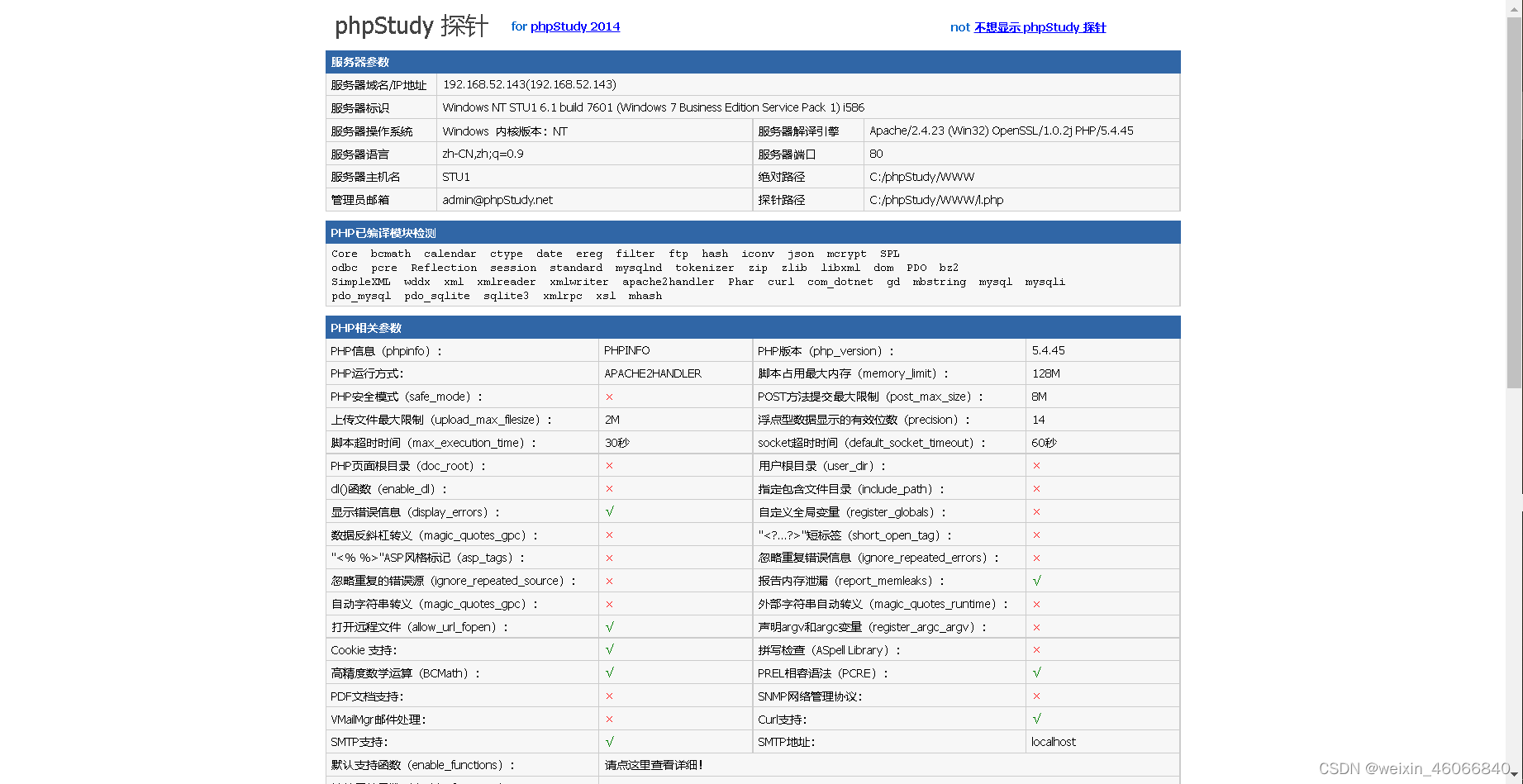The height and width of the screenshot is (784, 1523).
Task: Click the gray cross for PDF文档支持
Action: tap(610, 696)
